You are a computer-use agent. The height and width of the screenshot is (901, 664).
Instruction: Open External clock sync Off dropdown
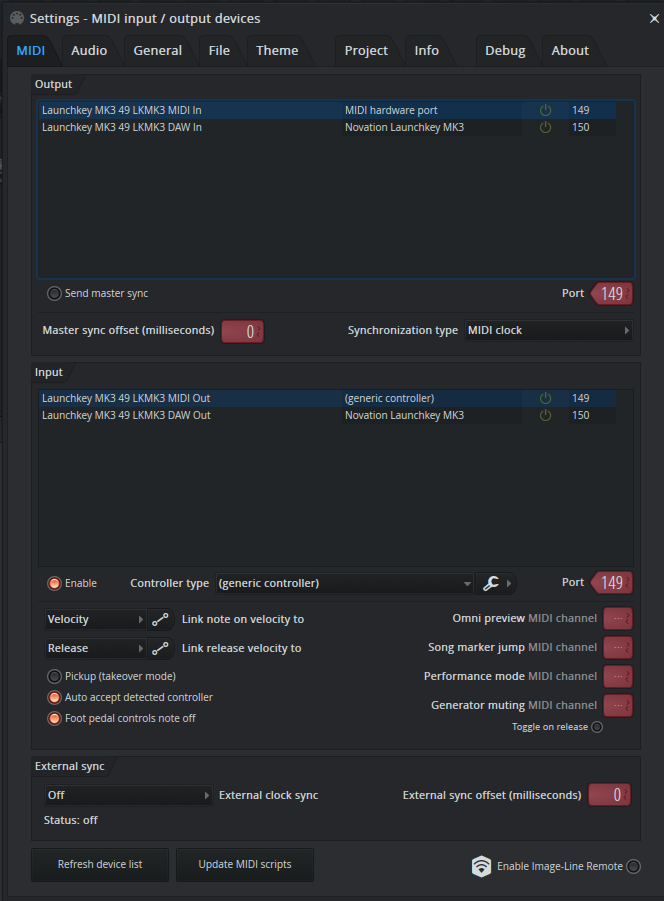[129, 795]
